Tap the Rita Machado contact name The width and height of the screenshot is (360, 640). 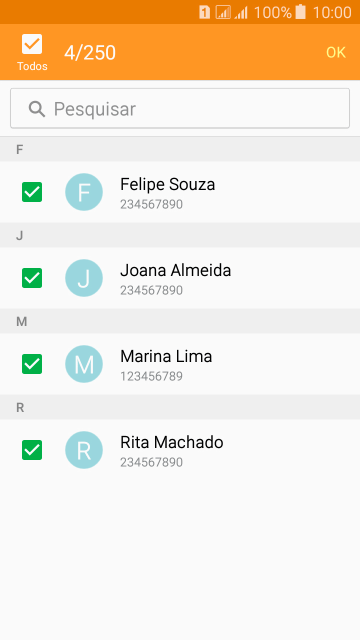pos(171,442)
